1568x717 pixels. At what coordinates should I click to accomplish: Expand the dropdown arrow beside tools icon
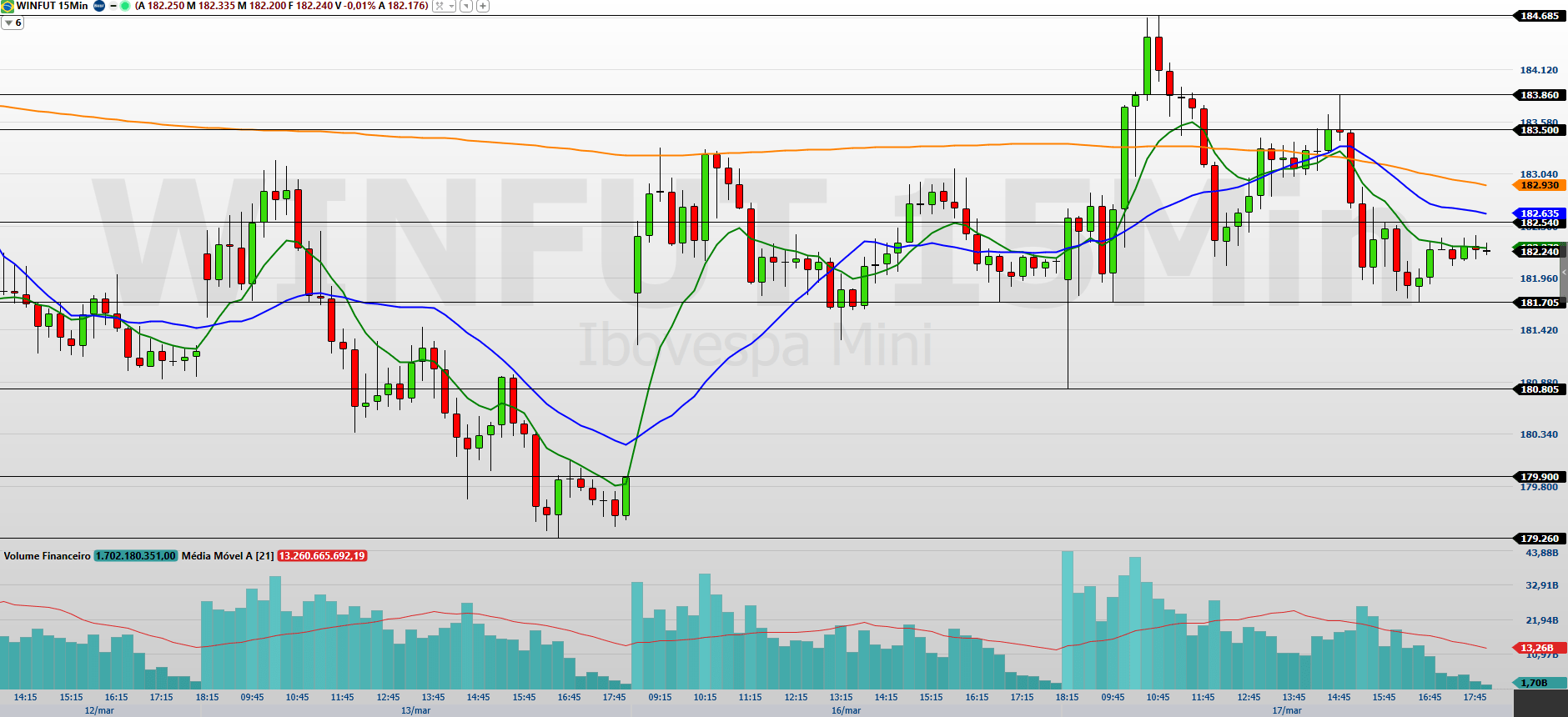click(451, 6)
